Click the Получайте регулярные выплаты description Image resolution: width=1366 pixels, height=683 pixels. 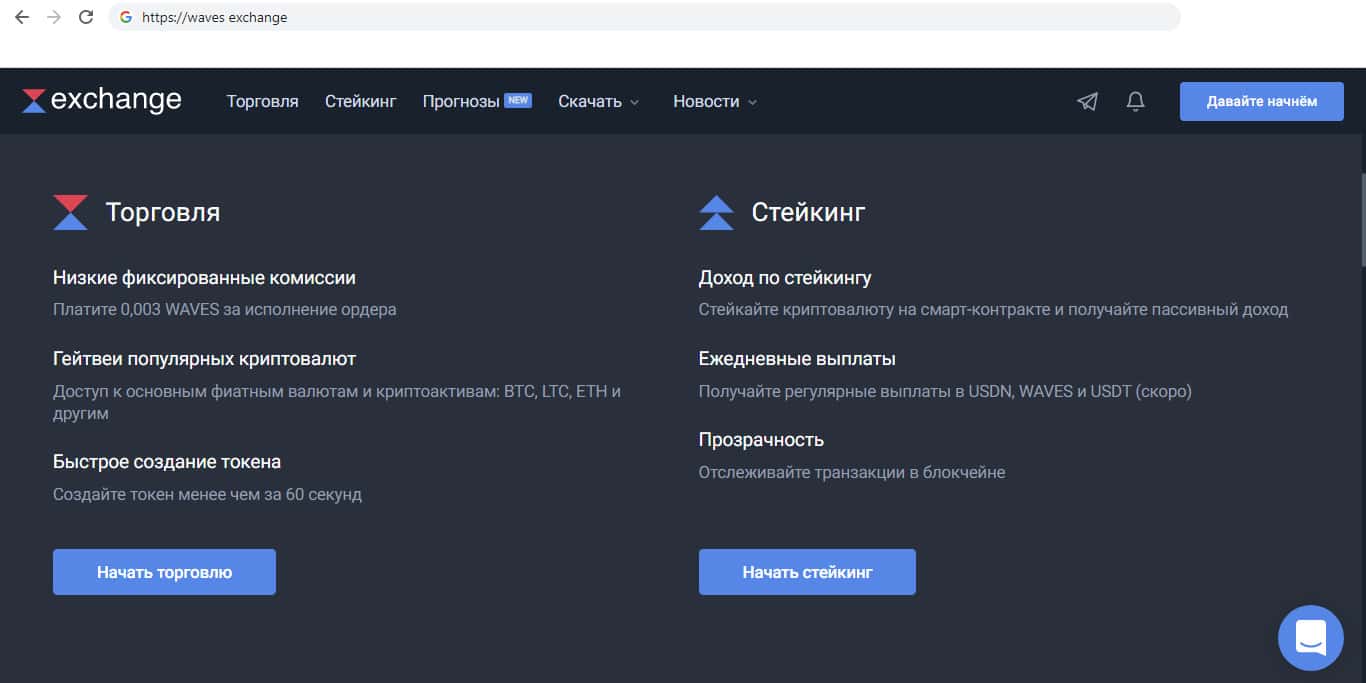coord(945,391)
